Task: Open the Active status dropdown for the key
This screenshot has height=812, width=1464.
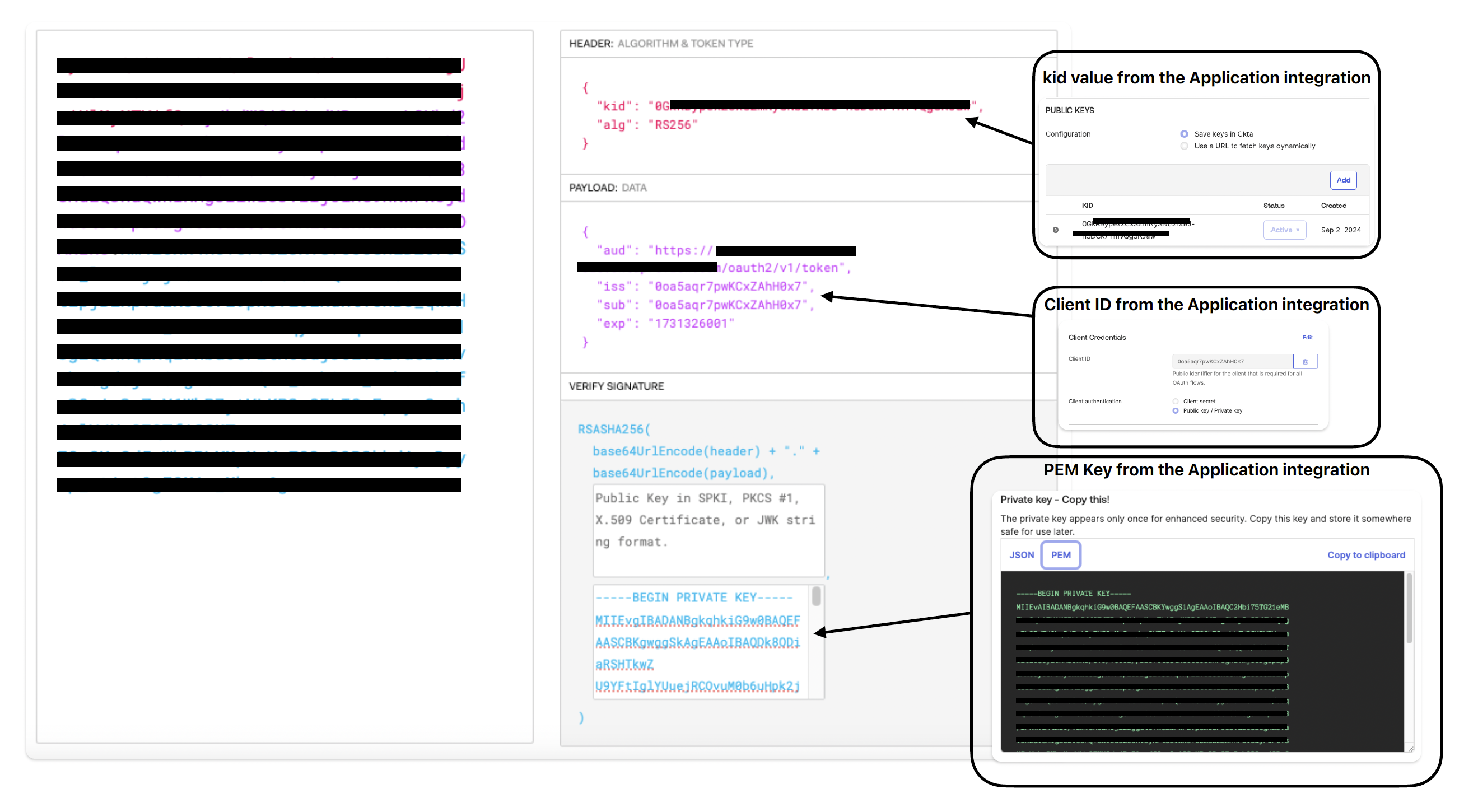Action: [x=1284, y=230]
